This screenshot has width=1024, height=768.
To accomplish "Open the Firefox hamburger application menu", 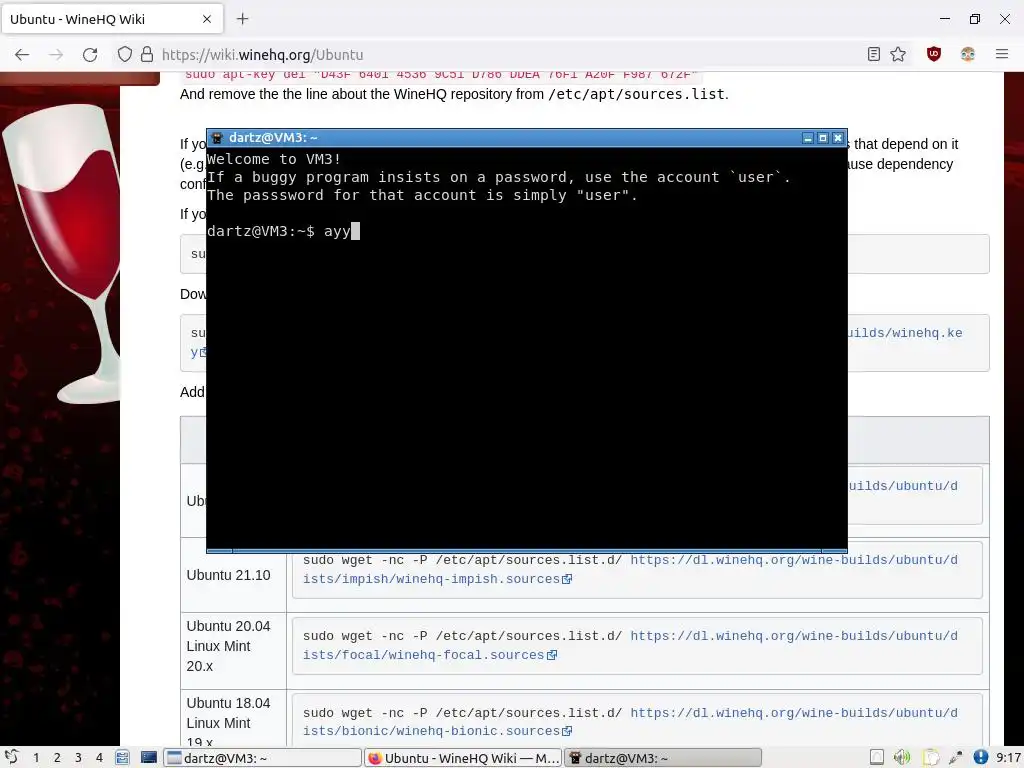I will pos(1002,54).
